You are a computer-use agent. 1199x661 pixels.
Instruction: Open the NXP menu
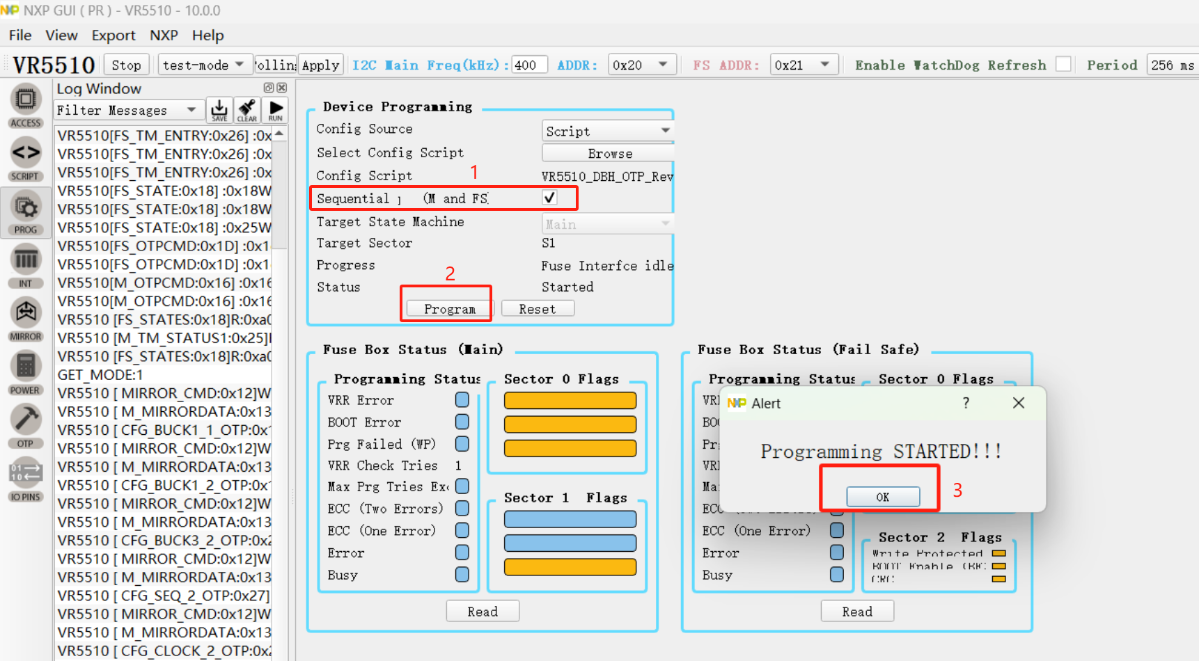[164, 35]
